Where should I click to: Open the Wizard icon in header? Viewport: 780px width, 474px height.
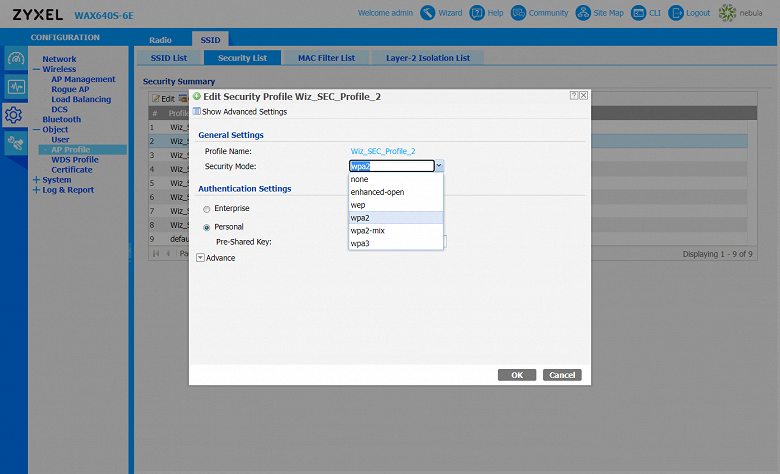tap(427, 13)
